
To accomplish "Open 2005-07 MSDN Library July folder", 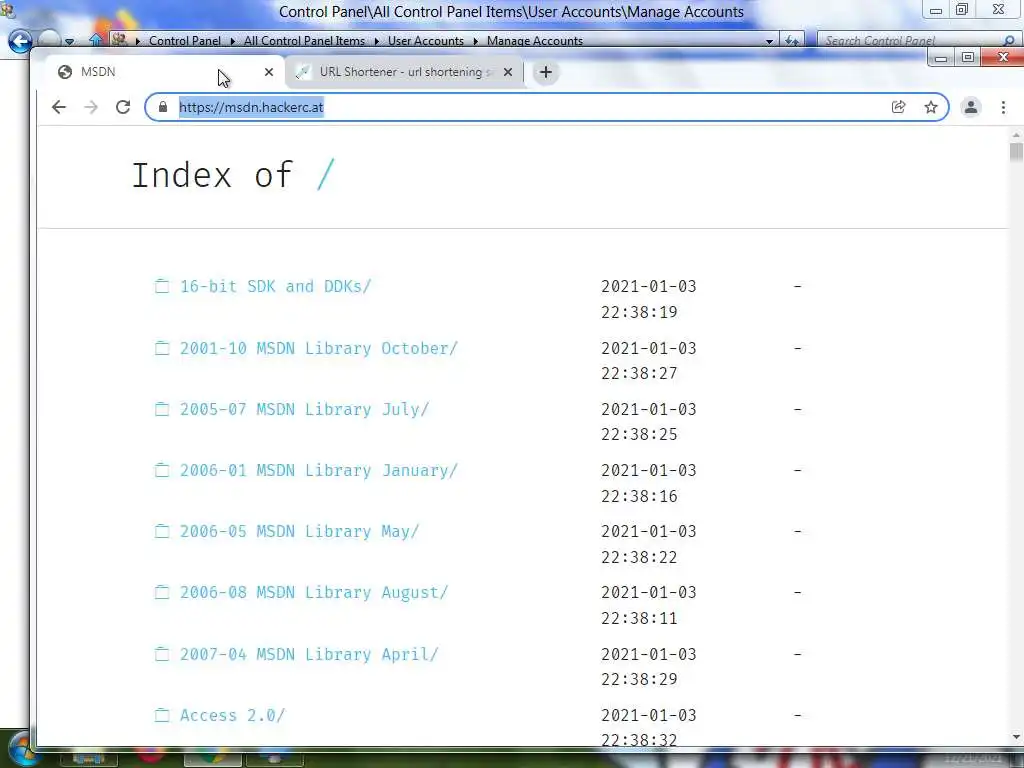I will (304, 409).
